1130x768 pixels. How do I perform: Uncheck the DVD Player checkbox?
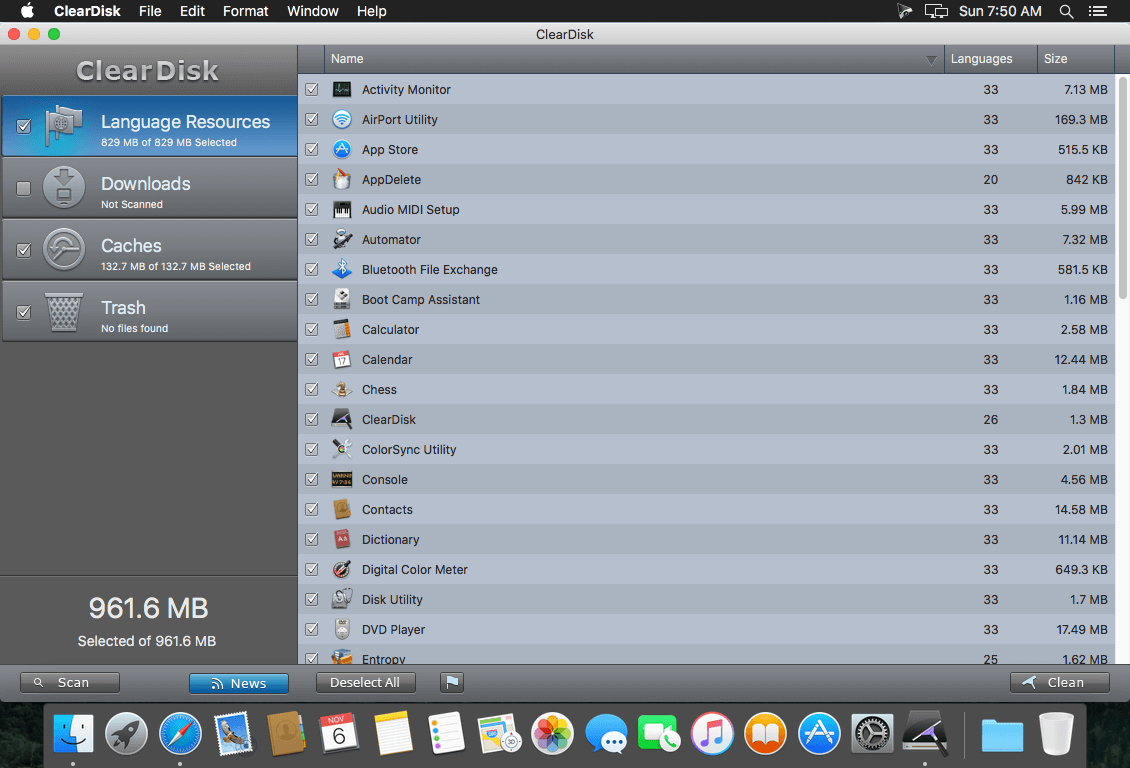pyautogui.click(x=312, y=629)
